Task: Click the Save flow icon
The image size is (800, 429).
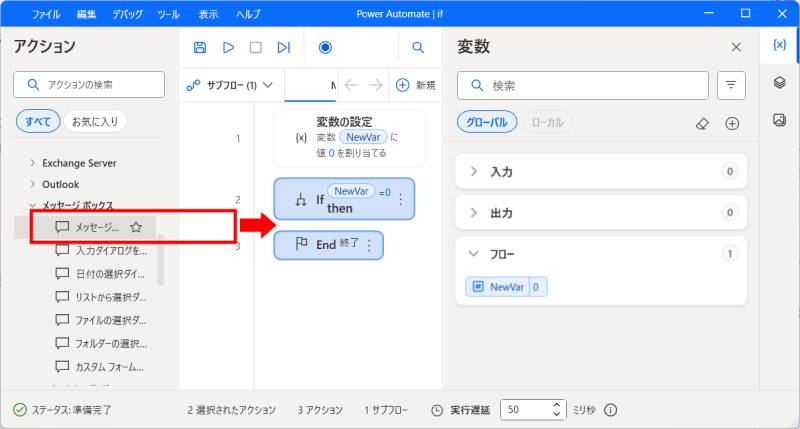Action: pyautogui.click(x=200, y=47)
